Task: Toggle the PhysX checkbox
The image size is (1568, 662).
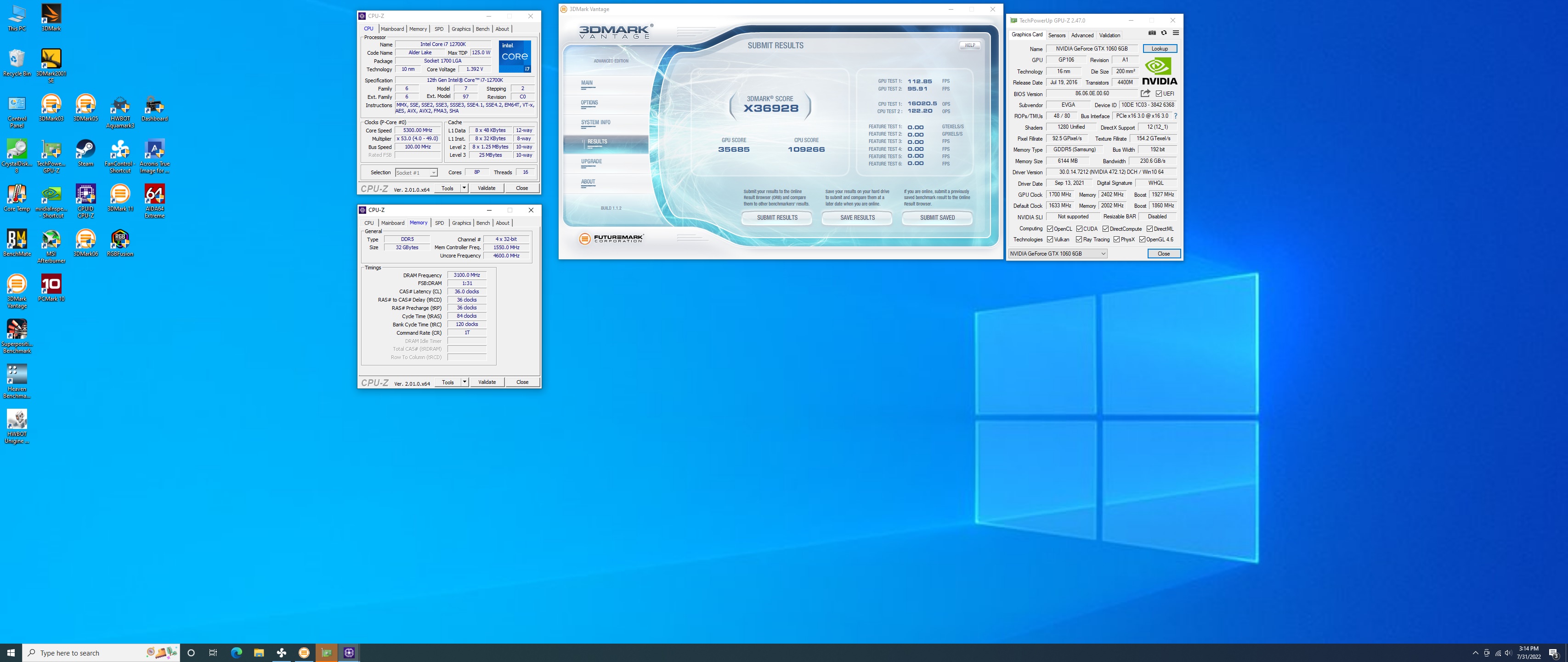Action: pos(1116,240)
